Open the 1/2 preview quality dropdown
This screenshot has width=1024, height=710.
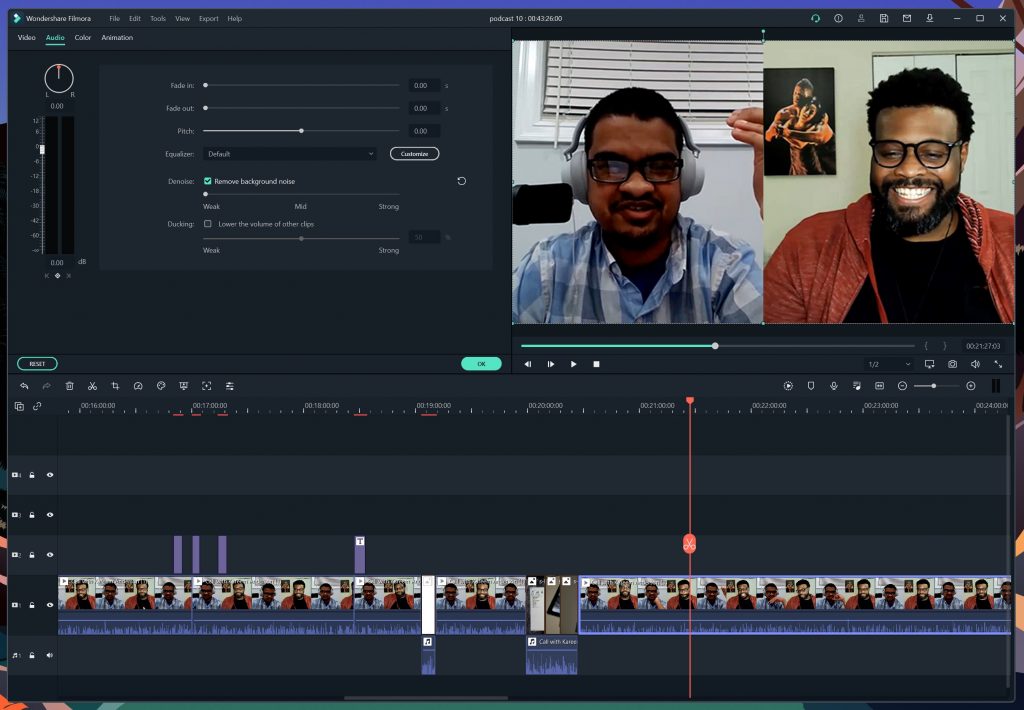(x=889, y=364)
